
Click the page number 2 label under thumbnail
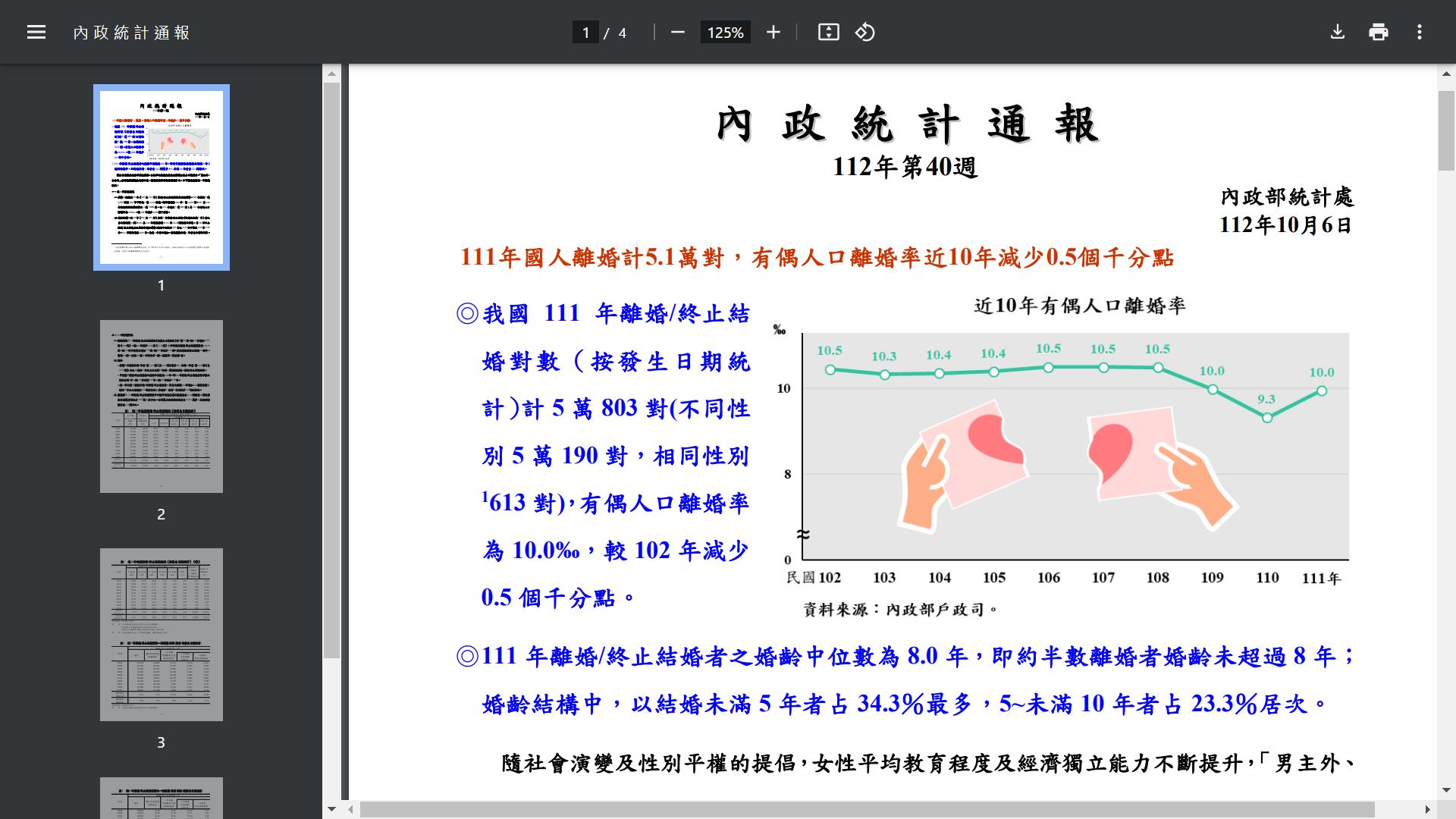coord(161,514)
